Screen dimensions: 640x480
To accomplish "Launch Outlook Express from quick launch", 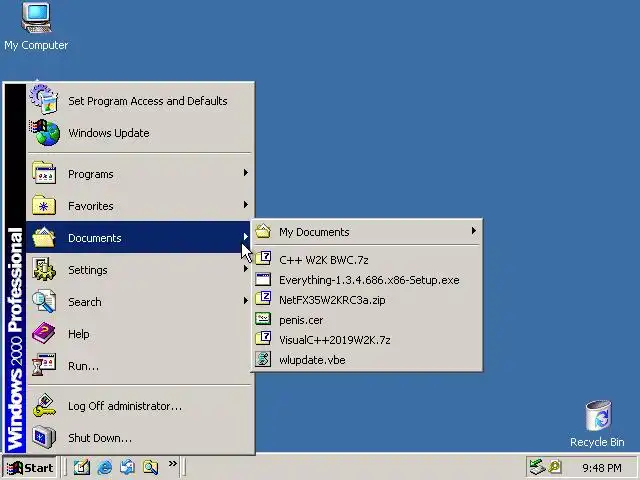I will pos(127,467).
